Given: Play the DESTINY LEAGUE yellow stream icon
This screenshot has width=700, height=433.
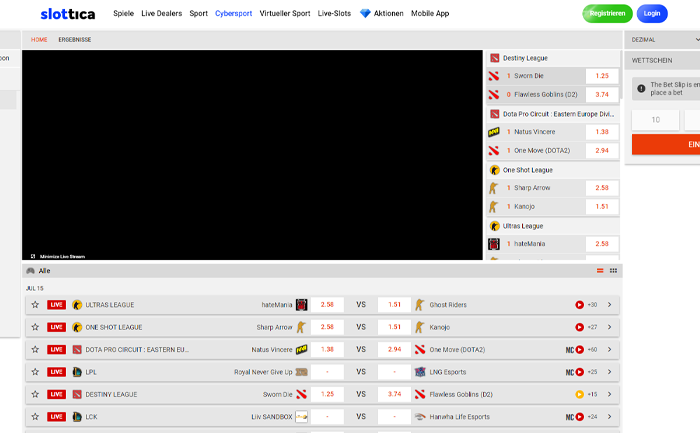Looking at the screenshot, I should click(579, 394).
